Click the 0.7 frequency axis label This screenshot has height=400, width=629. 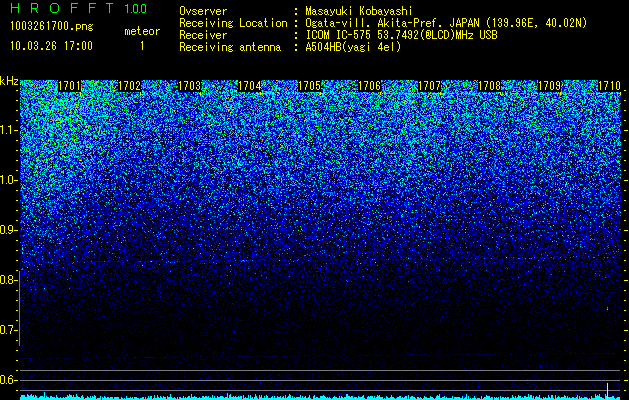click(9, 330)
